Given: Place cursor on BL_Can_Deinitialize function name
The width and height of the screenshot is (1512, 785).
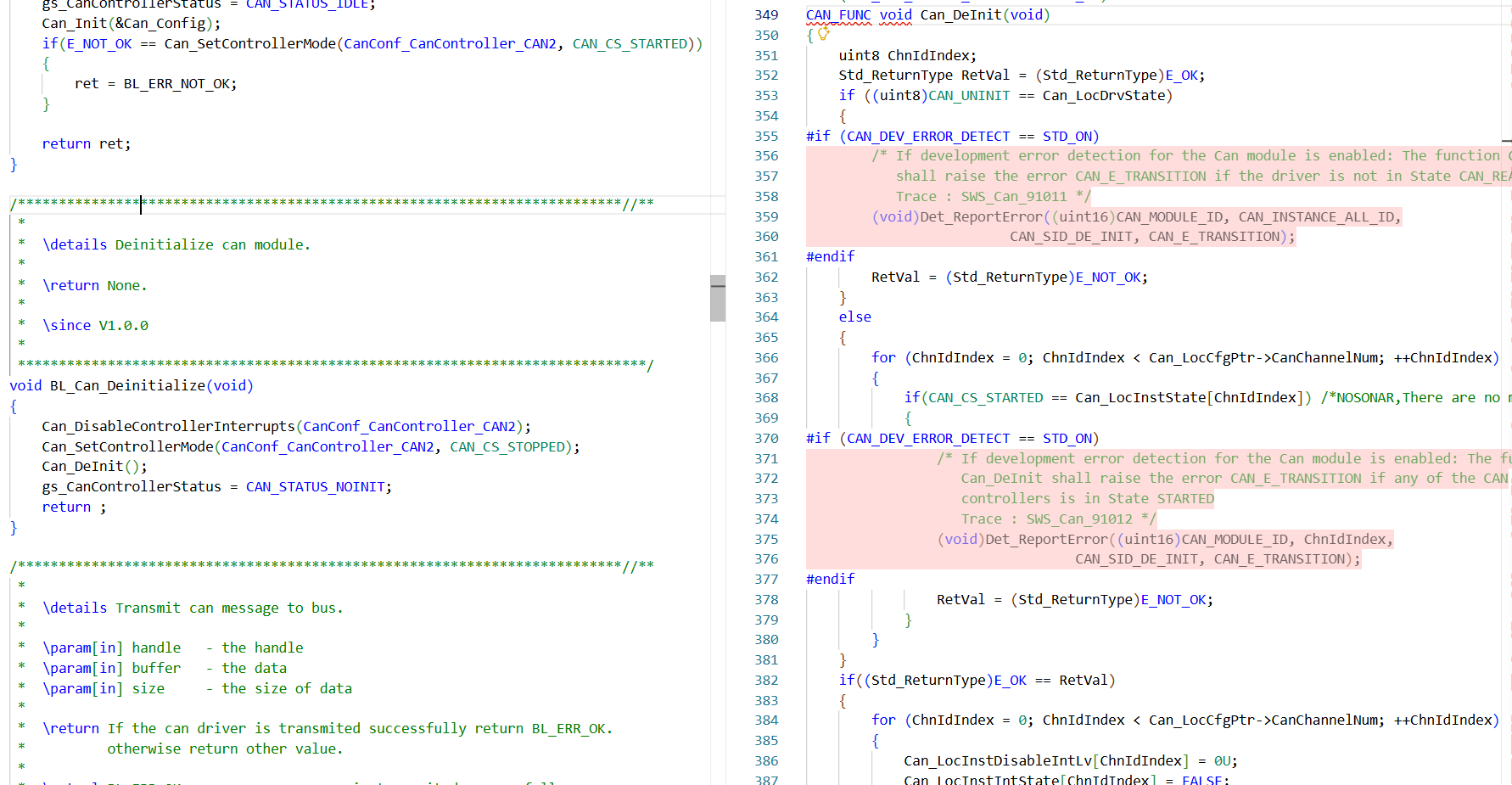Looking at the screenshot, I should pos(127,385).
